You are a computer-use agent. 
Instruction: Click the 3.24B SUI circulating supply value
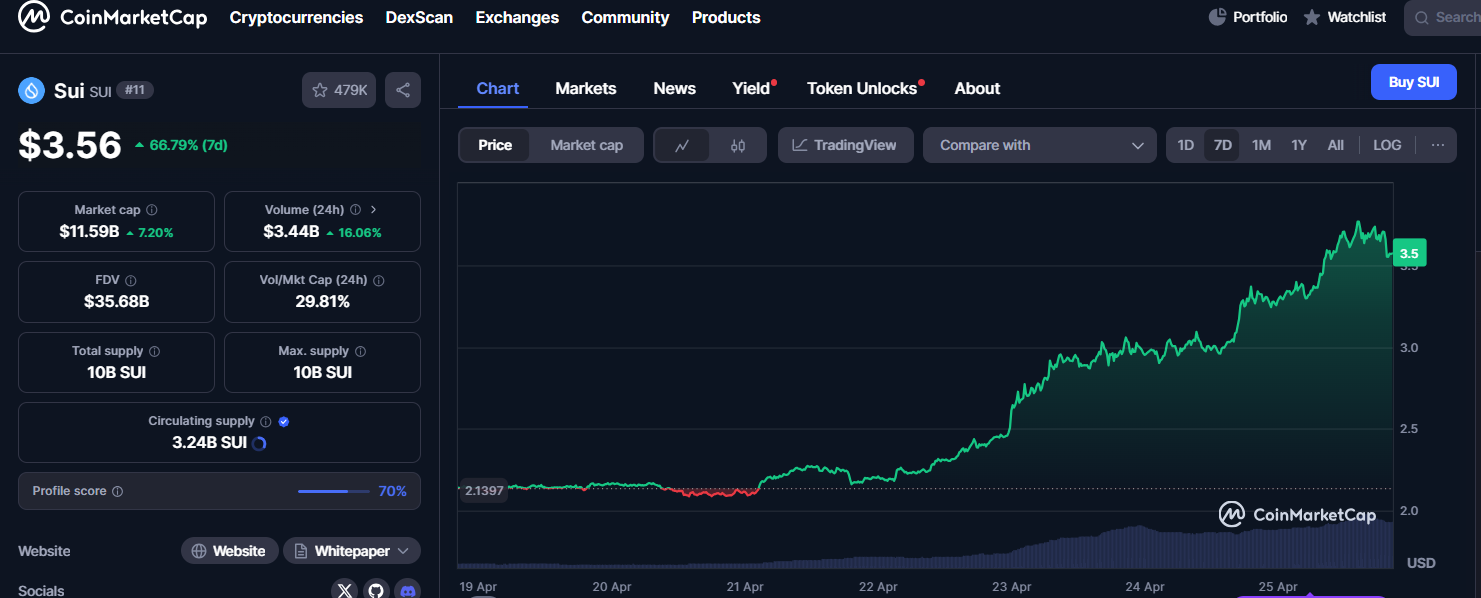tap(209, 442)
